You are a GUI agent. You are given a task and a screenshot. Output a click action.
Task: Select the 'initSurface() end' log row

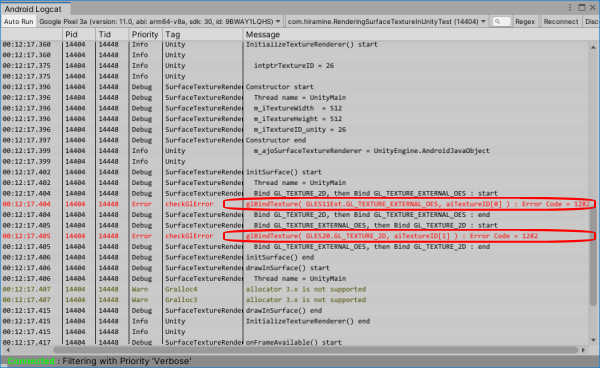295,257
